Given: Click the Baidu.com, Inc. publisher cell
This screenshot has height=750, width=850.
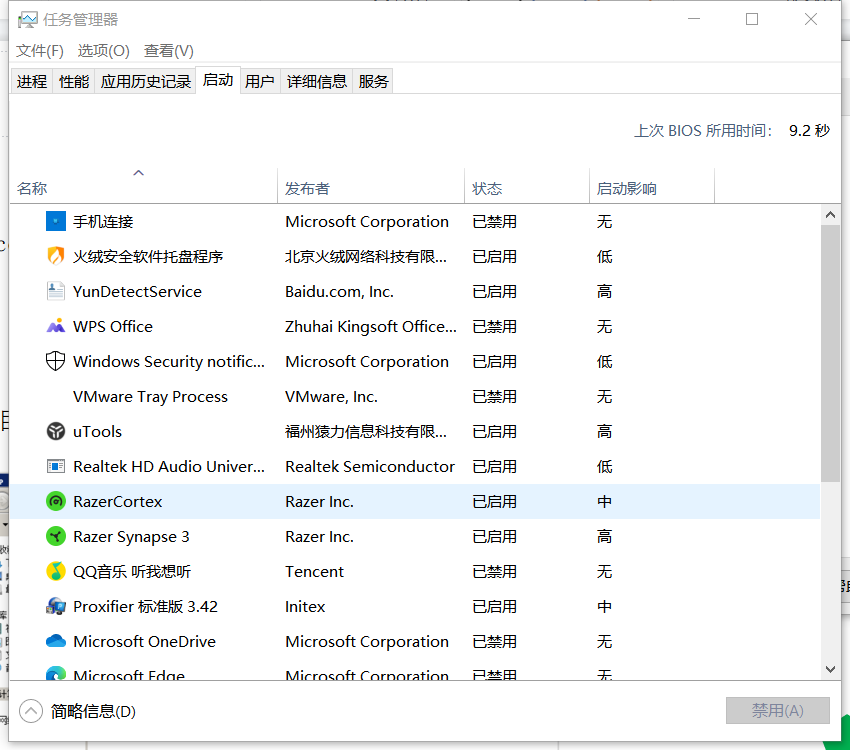Looking at the screenshot, I should tap(339, 292).
